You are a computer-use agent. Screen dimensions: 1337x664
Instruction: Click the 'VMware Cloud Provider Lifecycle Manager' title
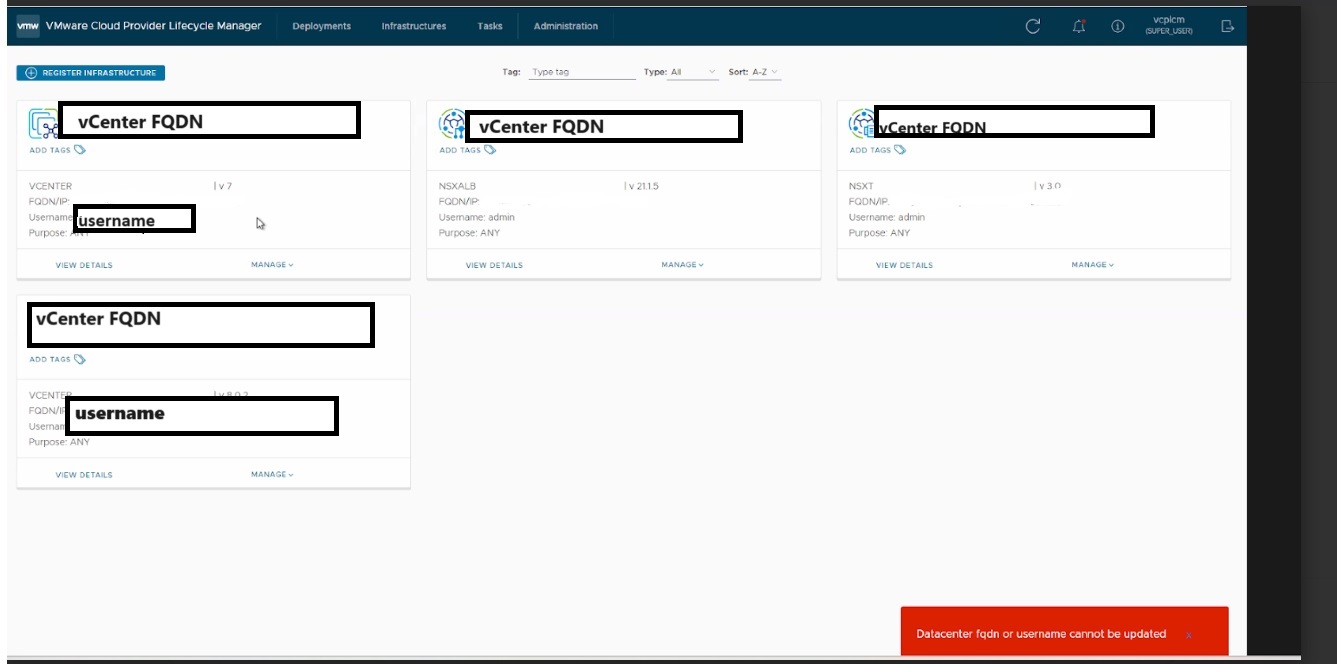(154, 26)
